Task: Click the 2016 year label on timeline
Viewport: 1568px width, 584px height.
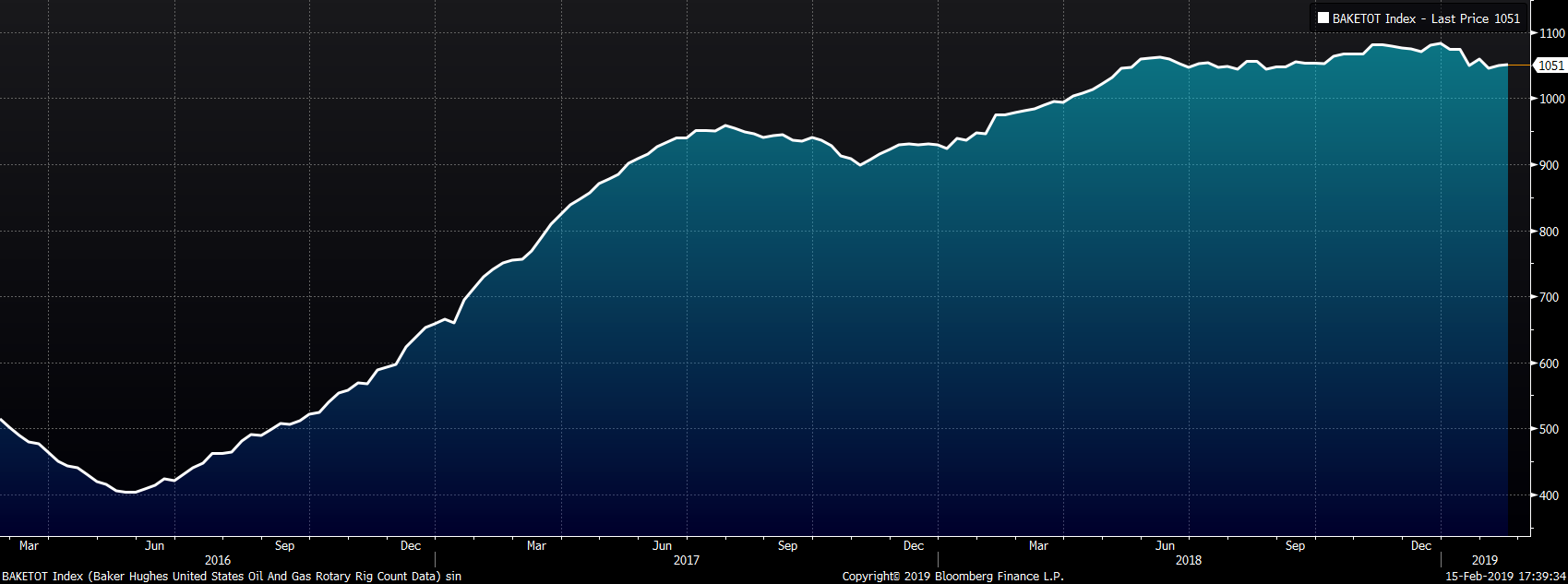Action: point(218,560)
